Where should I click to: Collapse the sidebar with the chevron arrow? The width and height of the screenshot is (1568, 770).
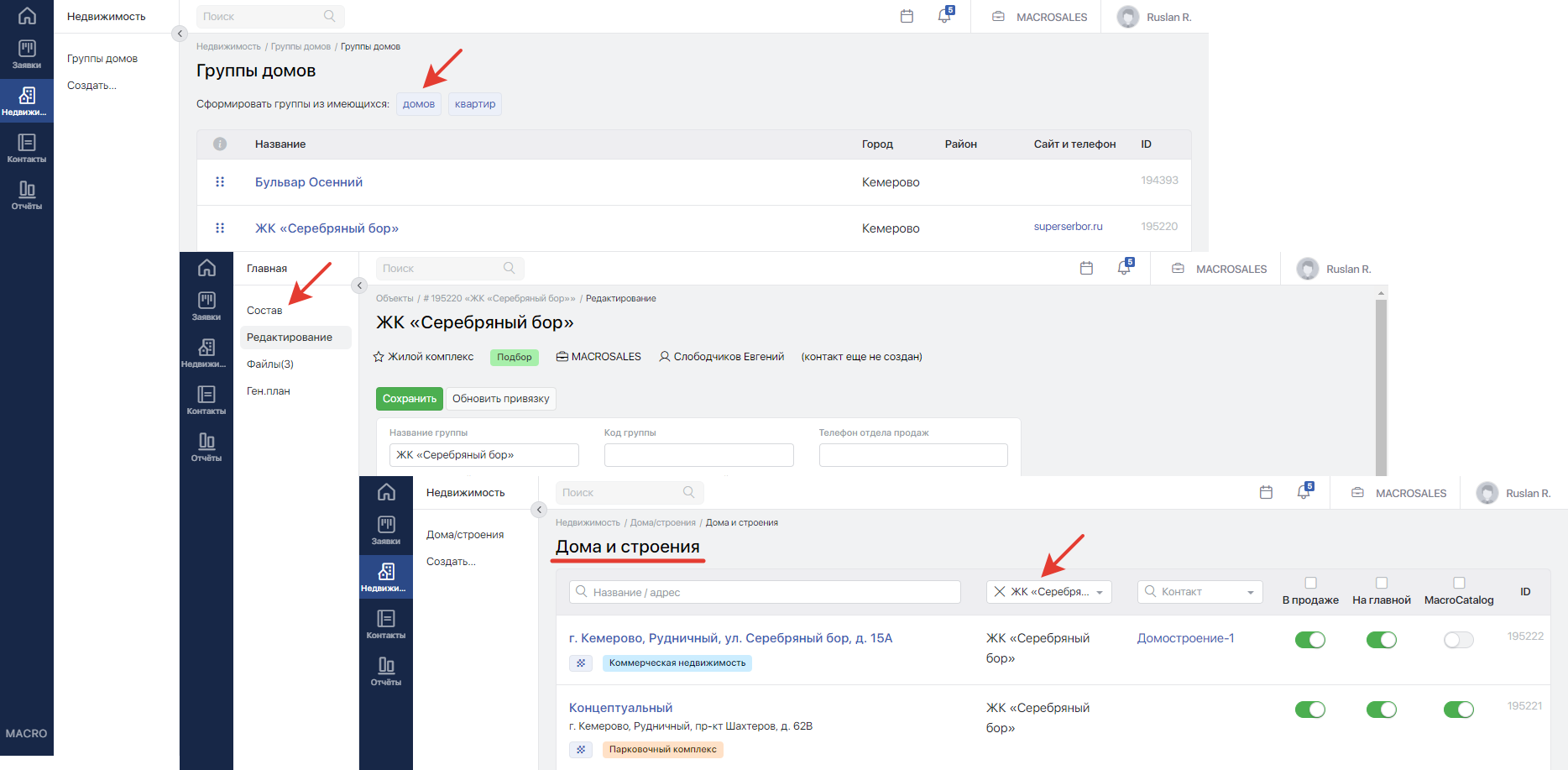pos(179,34)
